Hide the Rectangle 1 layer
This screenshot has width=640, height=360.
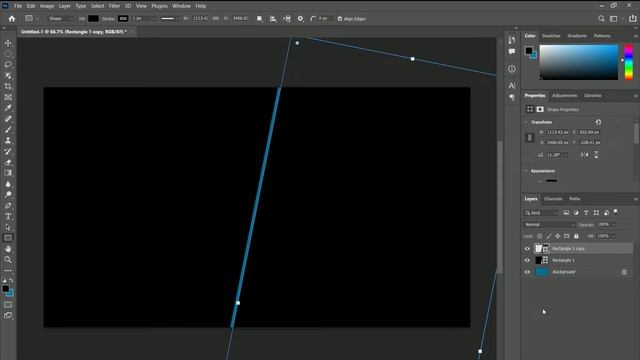pyautogui.click(x=527, y=260)
